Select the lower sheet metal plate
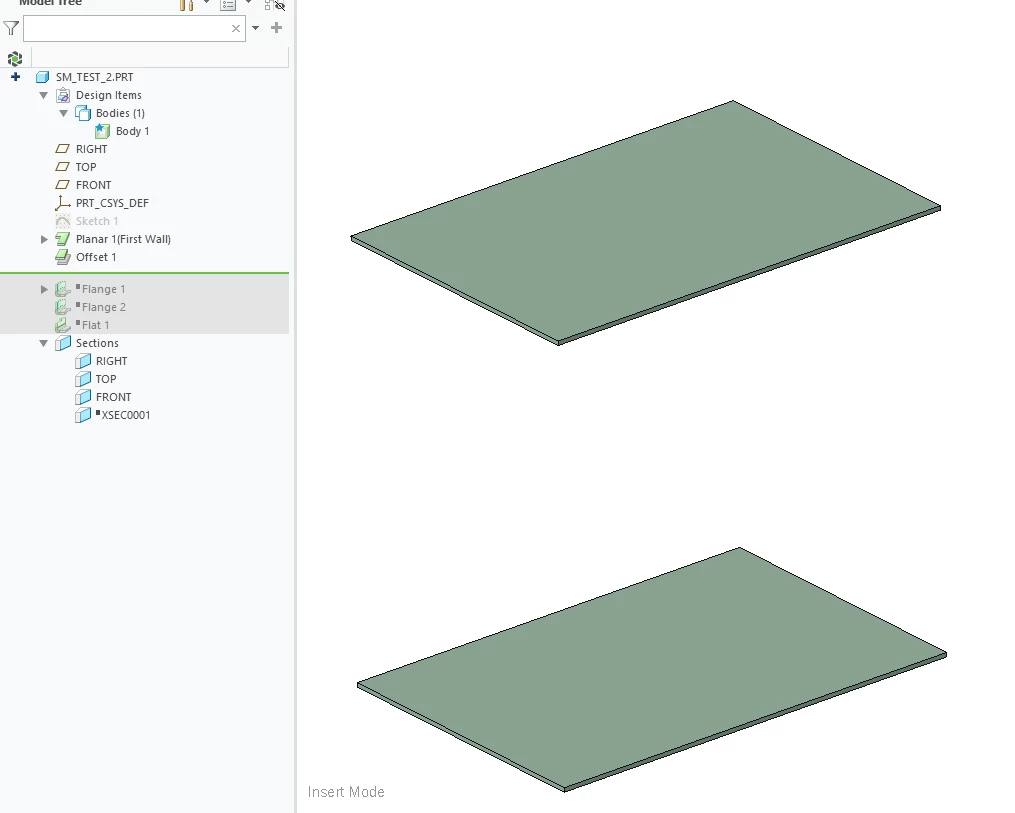This screenshot has width=1015, height=813. tap(652, 669)
